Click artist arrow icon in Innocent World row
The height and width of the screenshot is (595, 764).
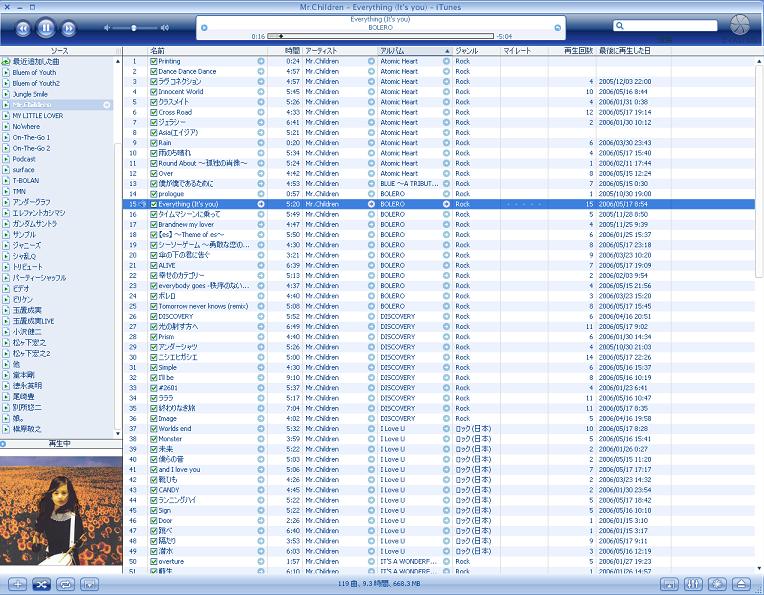coord(371,92)
